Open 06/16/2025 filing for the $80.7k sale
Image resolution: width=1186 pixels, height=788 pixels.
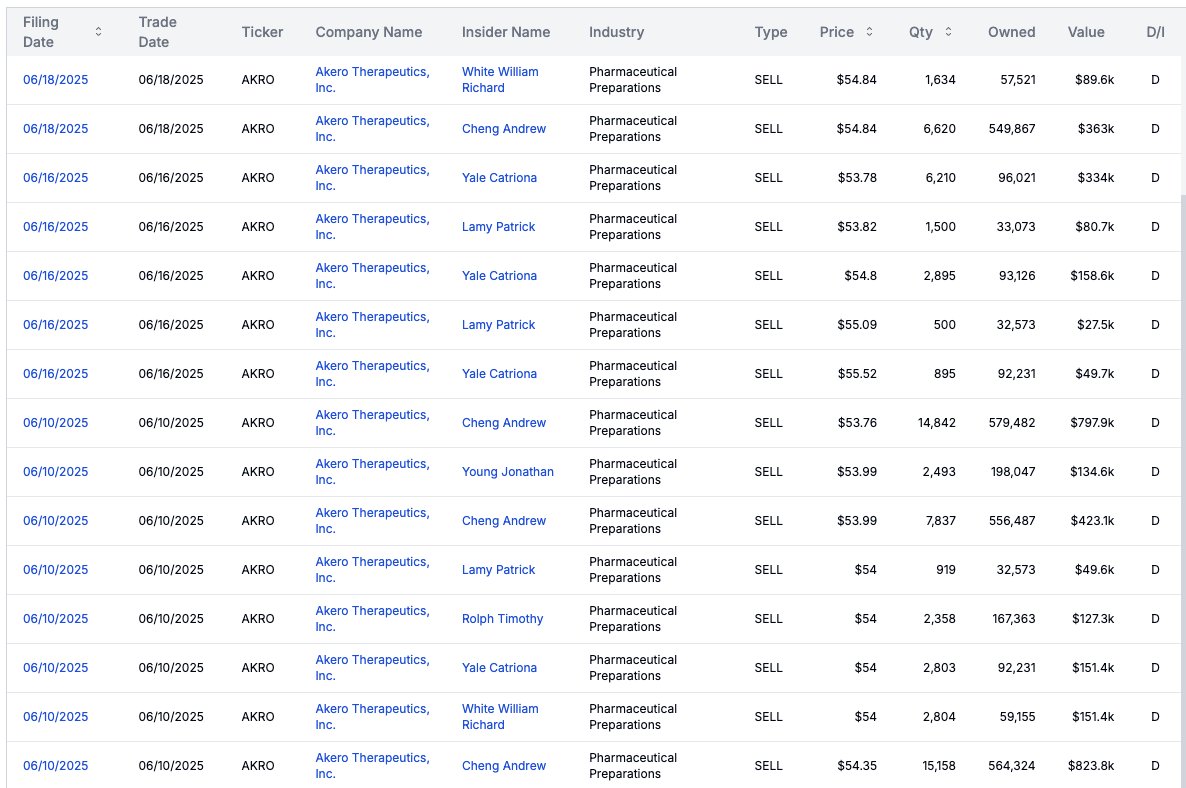tap(55, 227)
